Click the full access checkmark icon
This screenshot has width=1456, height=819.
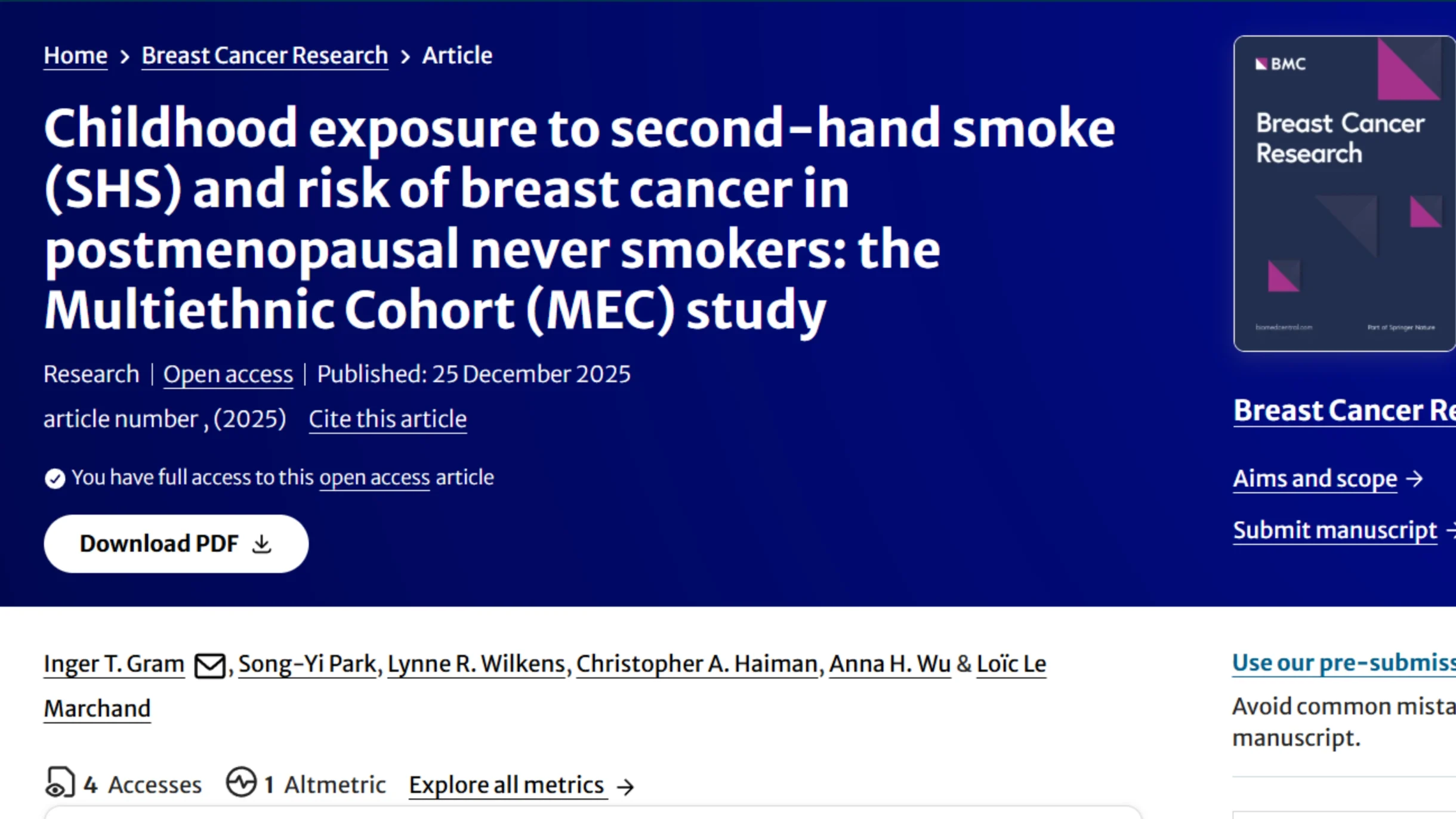pyautogui.click(x=55, y=478)
